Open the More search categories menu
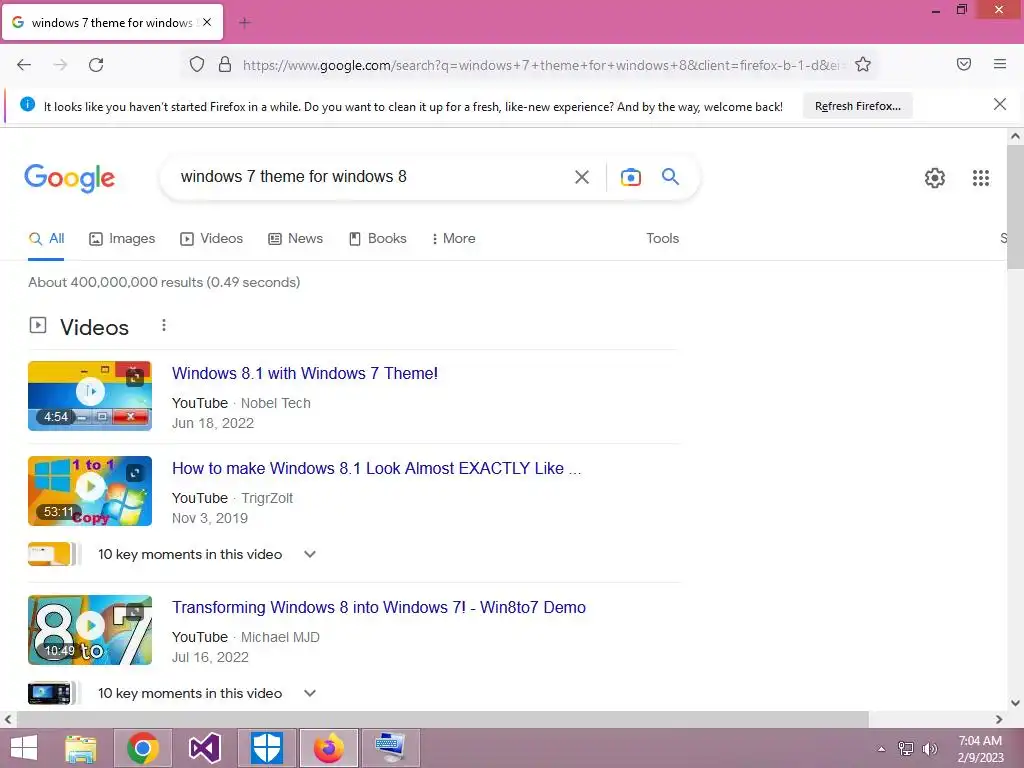This screenshot has width=1024, height=768. point(453,238)
